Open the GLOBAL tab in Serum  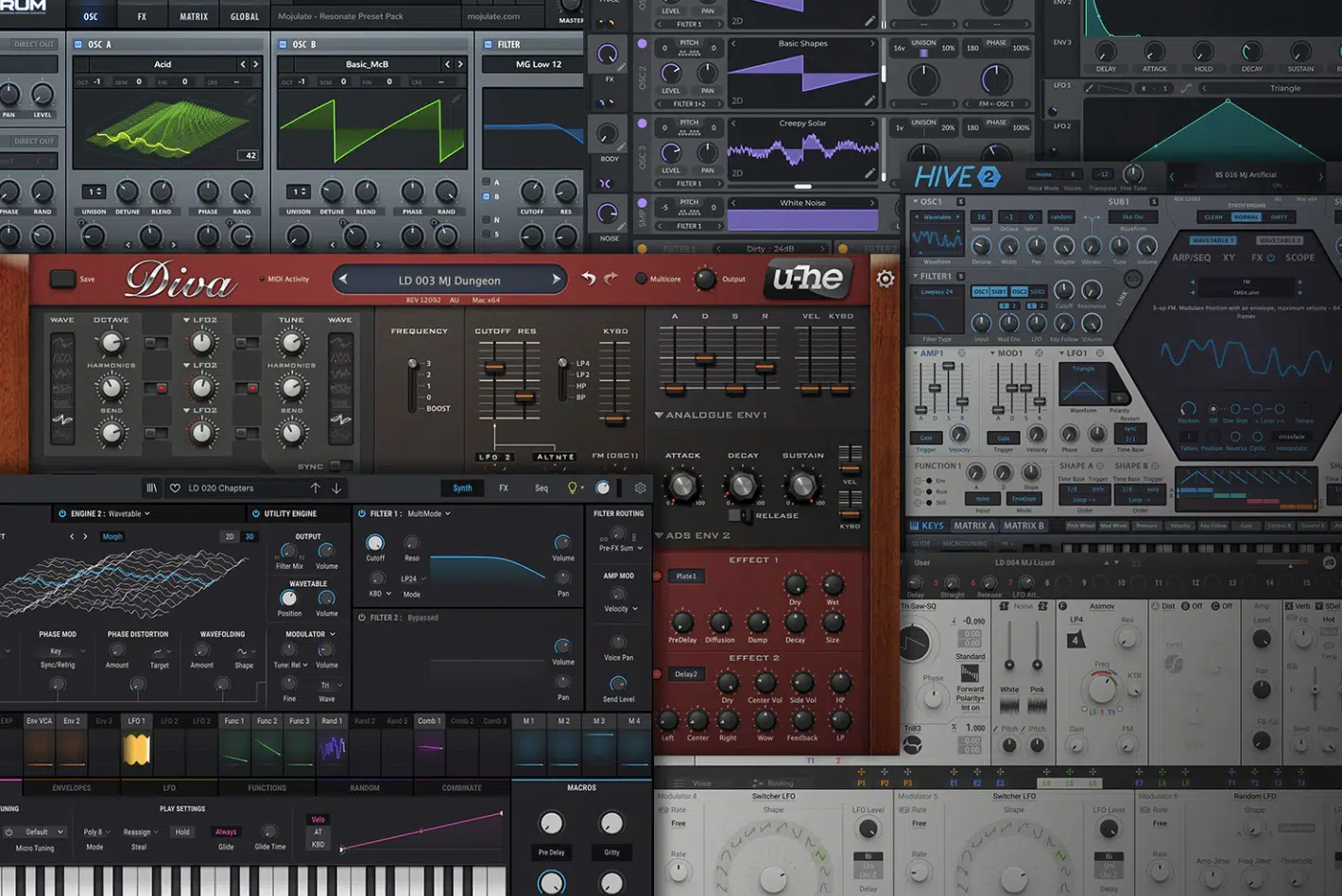coord(245,16)
